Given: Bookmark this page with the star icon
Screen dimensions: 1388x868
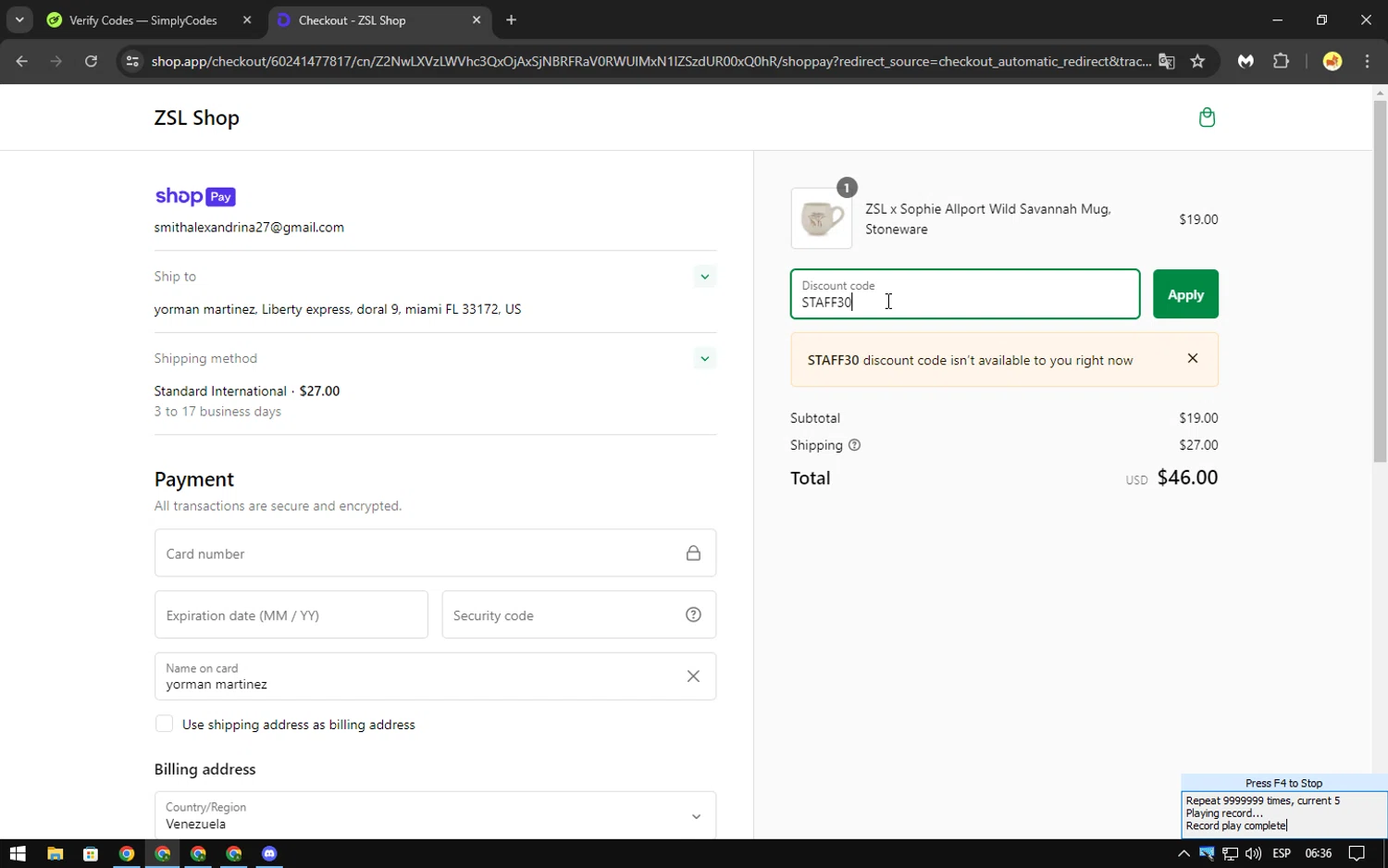Looking at the screenshot, I should [1197, 61].
